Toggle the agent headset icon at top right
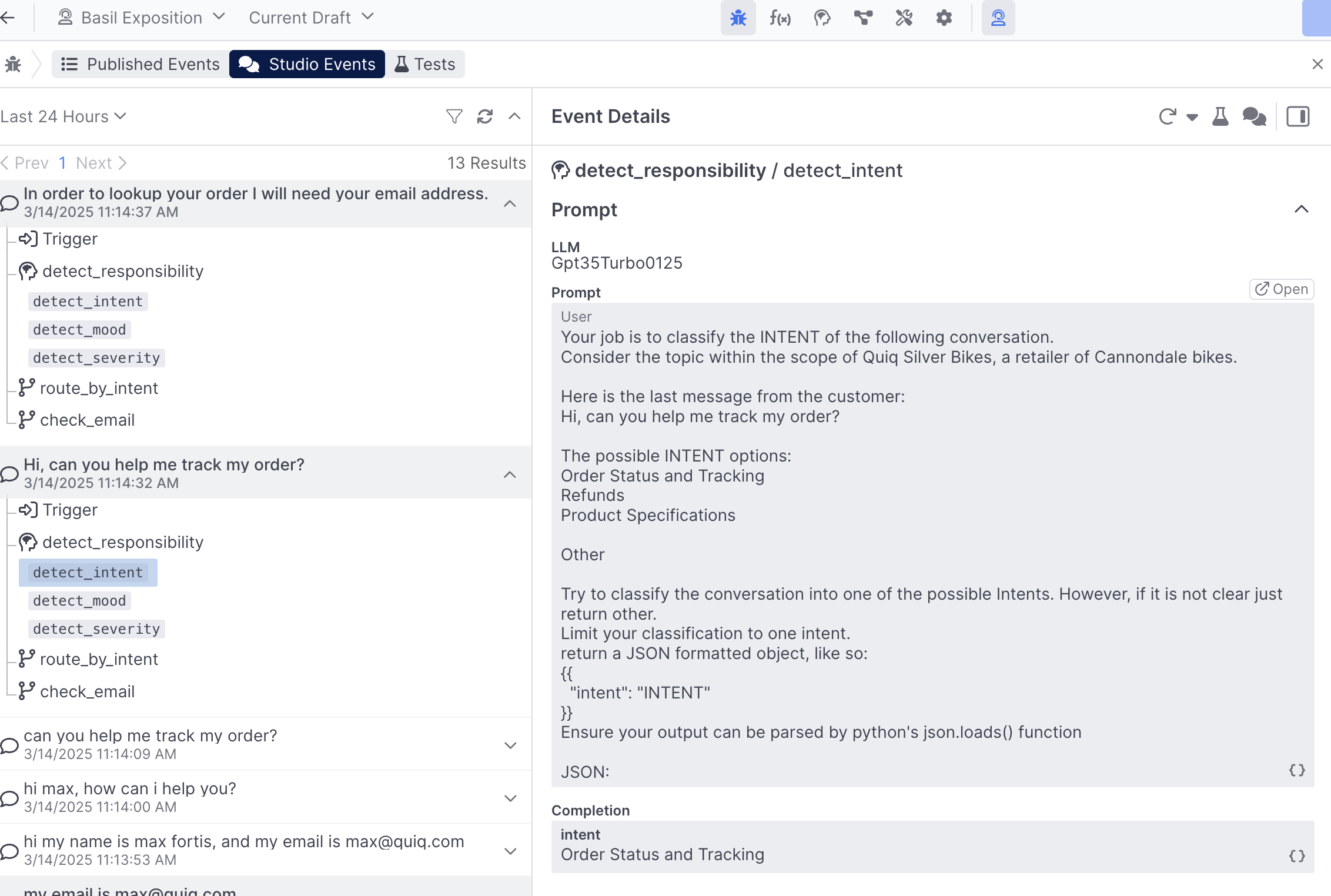Image resolution: width=1331 pixels, height=896 pixels. click(998, 18)
